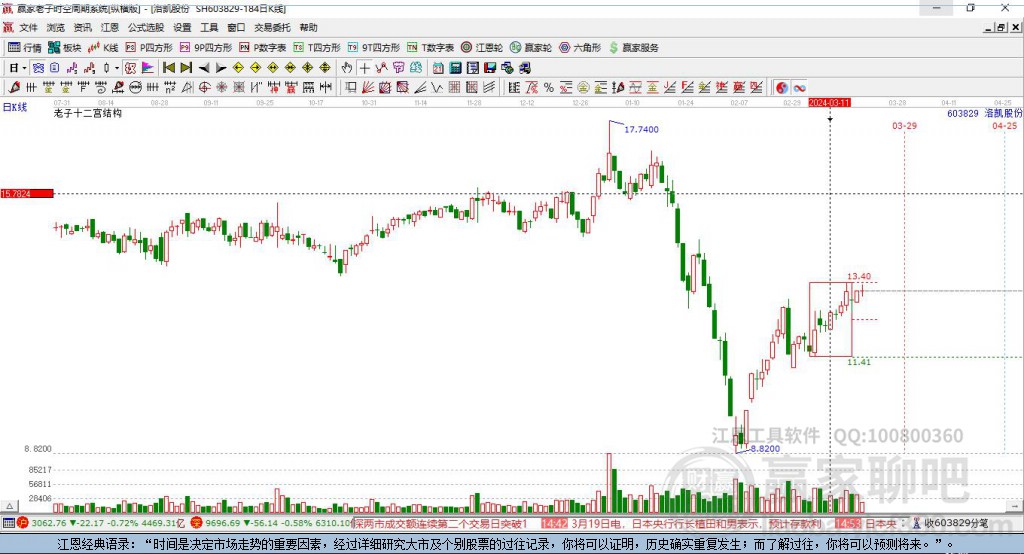Expand the candlestick style dropdown arrow
This screenshot has width=1024, height=554.
click(x=117, y=68)
